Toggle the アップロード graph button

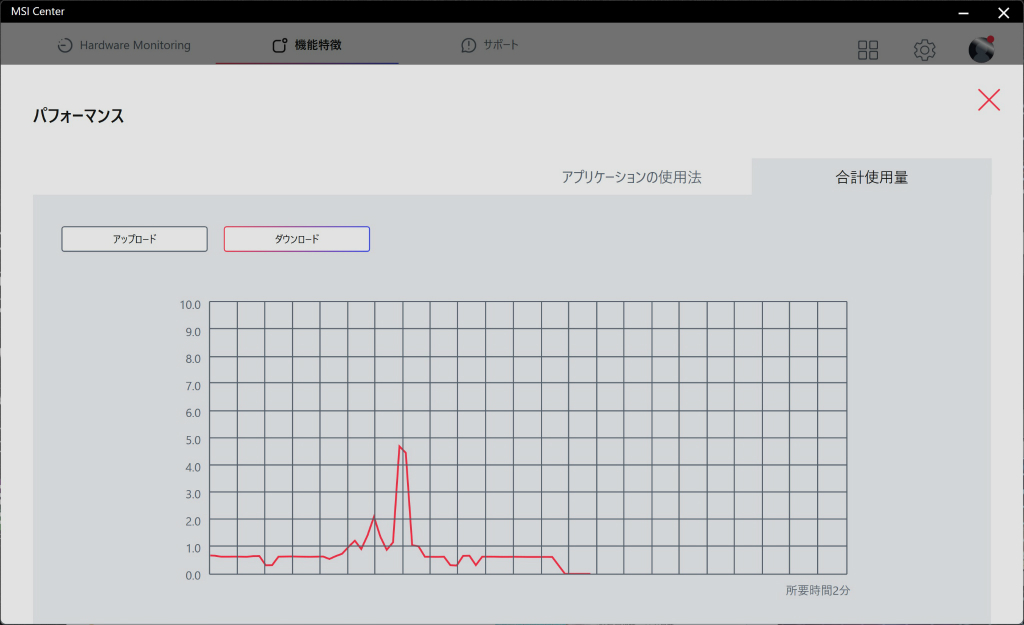[135, 239]
